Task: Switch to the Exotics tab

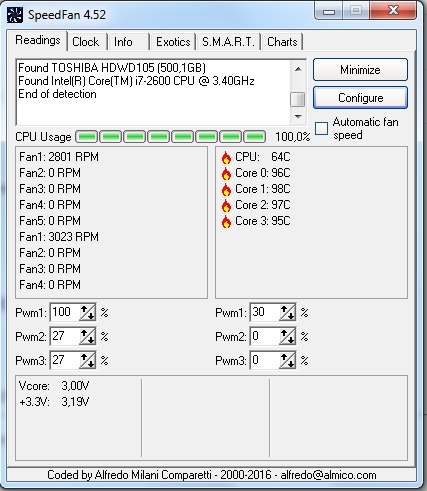Action: pyautogui.click(x=173, y=42)
